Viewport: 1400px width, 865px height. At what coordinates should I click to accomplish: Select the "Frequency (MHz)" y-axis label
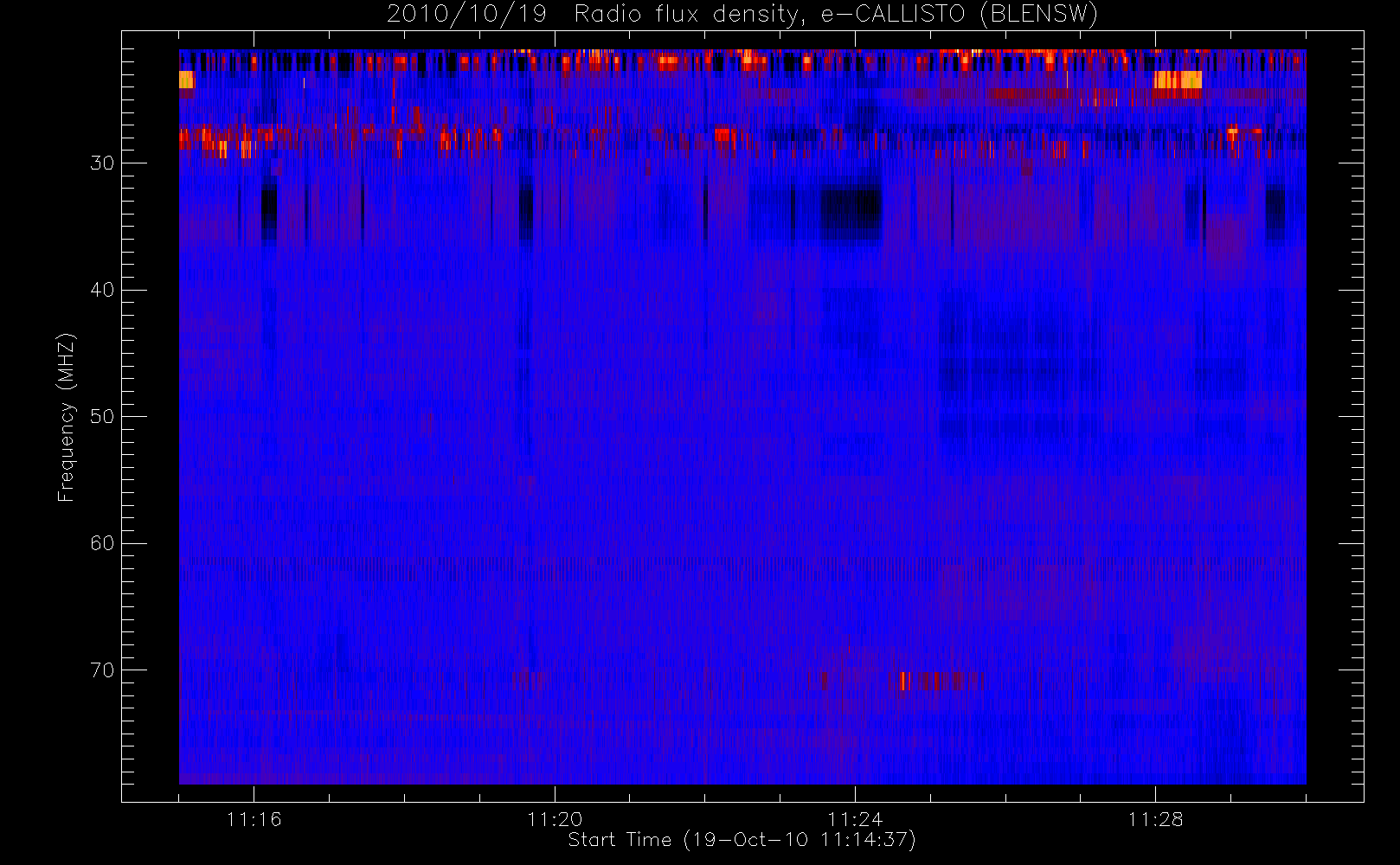point(66,417)
